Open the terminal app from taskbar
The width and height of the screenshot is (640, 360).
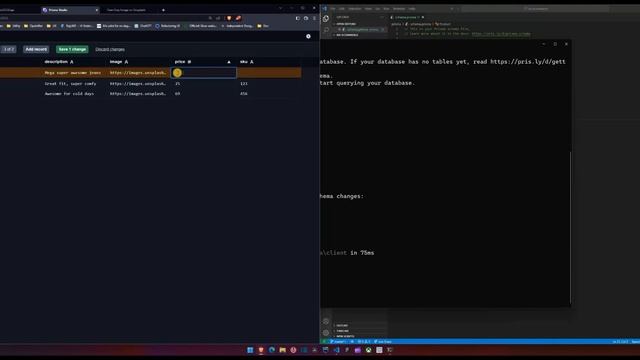pos(390,350)
